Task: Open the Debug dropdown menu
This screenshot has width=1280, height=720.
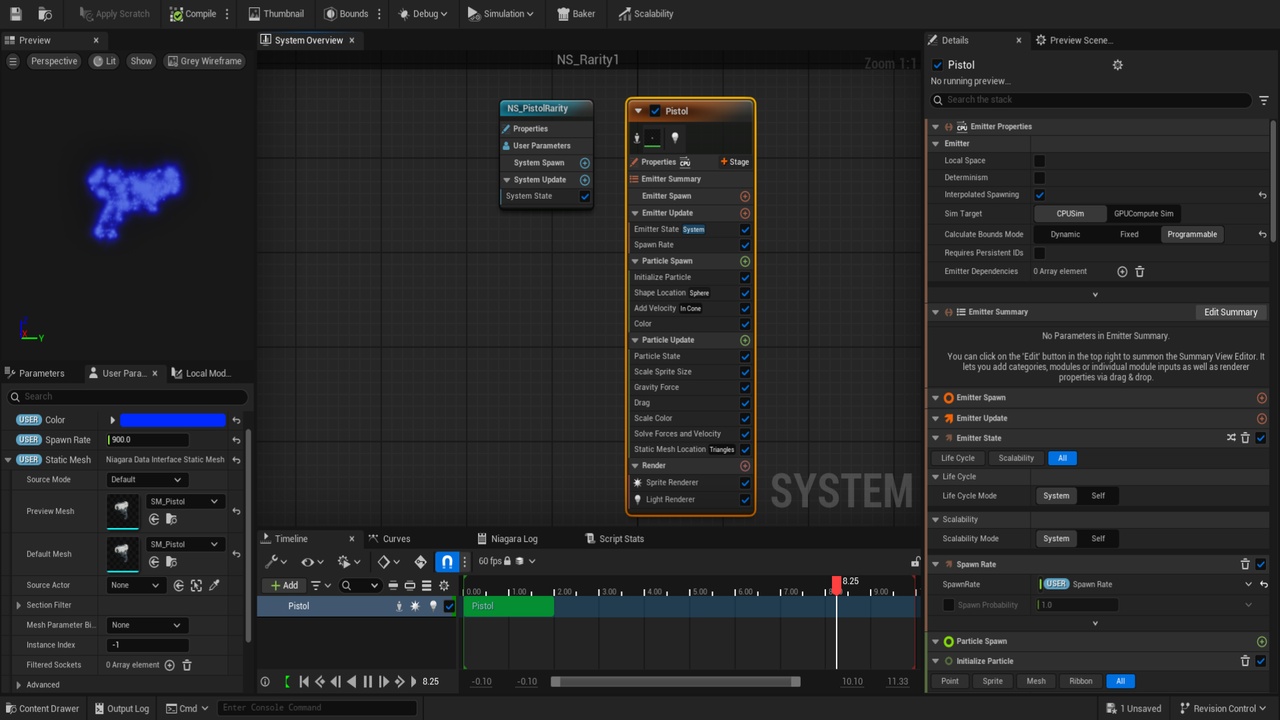Action: click(x=424, y=14)
